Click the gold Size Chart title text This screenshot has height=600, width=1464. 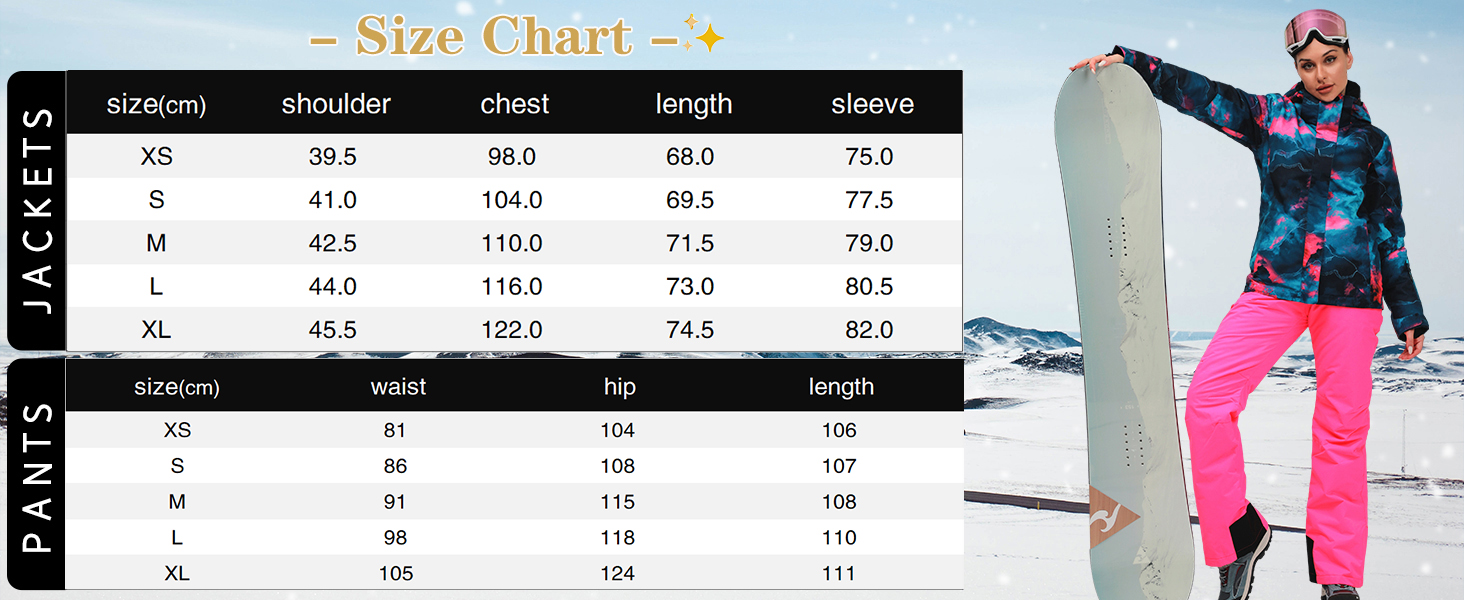[x=494, y=36]
